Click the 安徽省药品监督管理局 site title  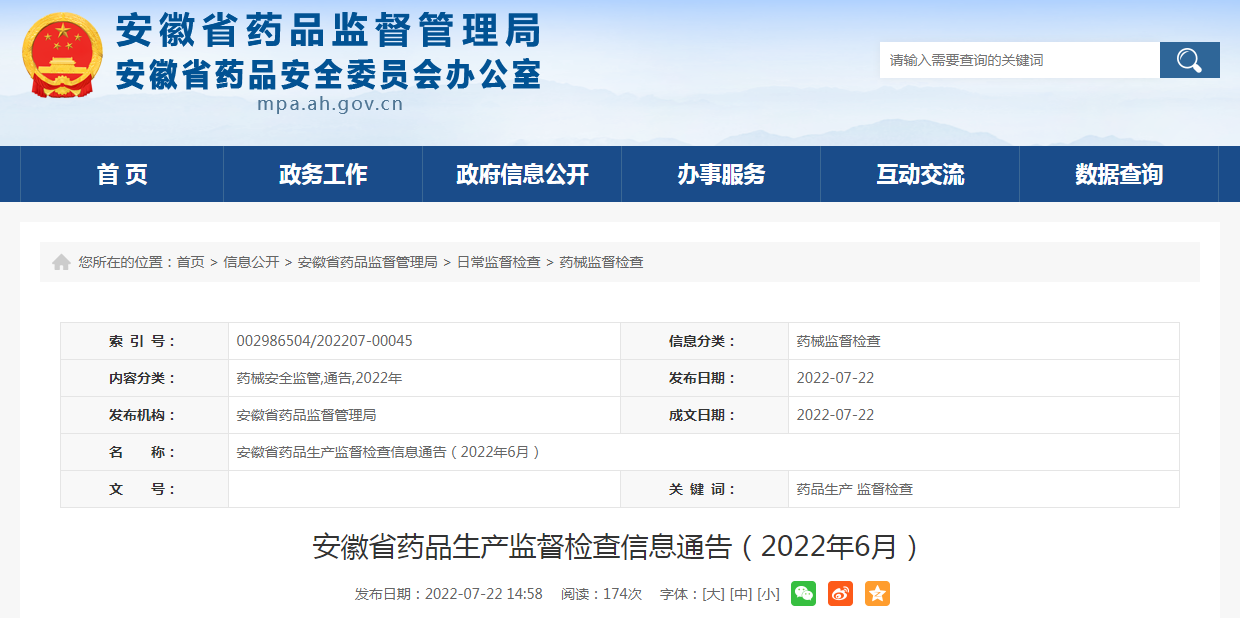pos(328,31)
